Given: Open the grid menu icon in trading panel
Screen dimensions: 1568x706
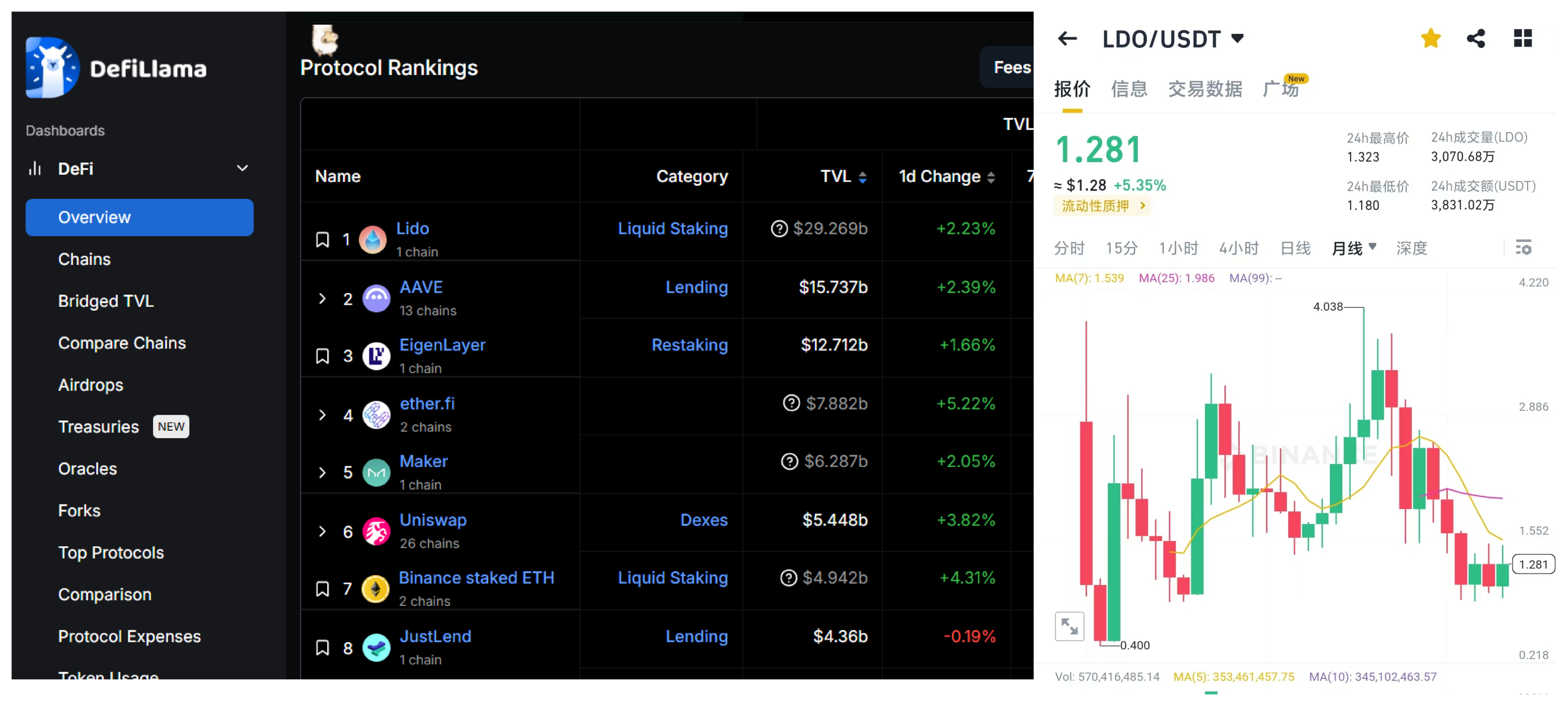Looking at the screenshot, I should pyautogui.click(x=1522, y=38).
